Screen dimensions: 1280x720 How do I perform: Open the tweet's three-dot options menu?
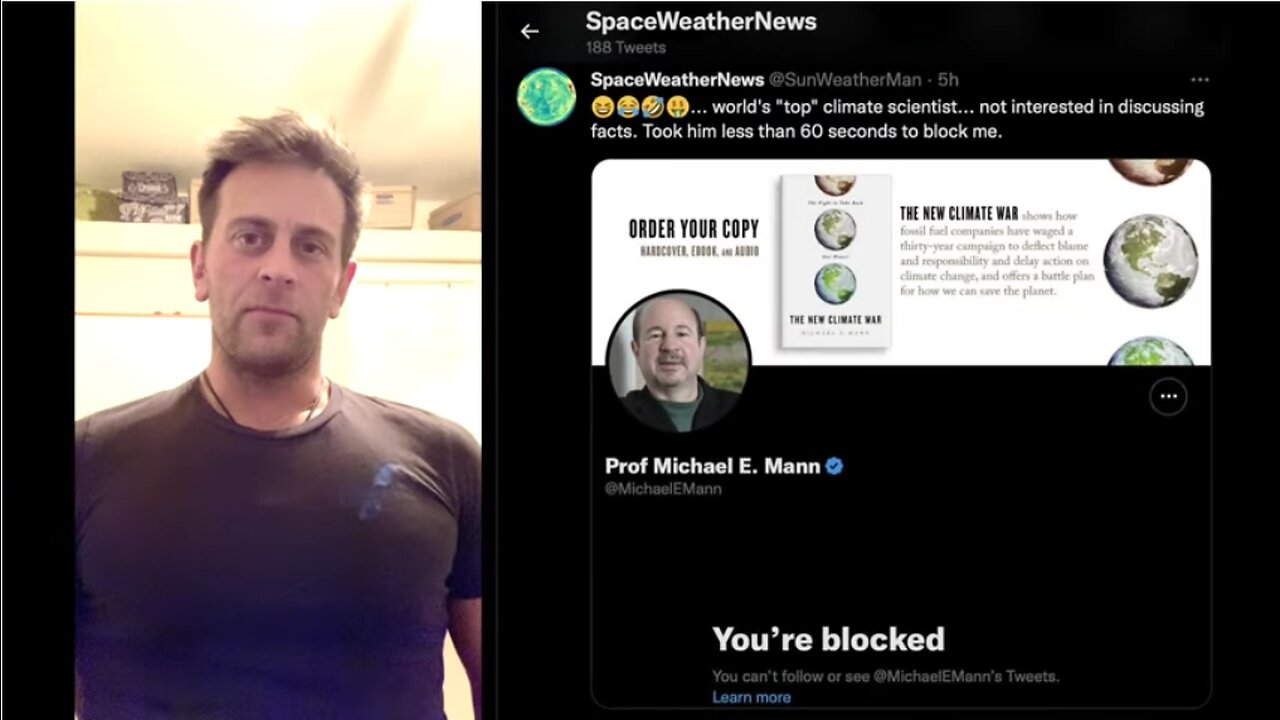tap(1199, 80)
